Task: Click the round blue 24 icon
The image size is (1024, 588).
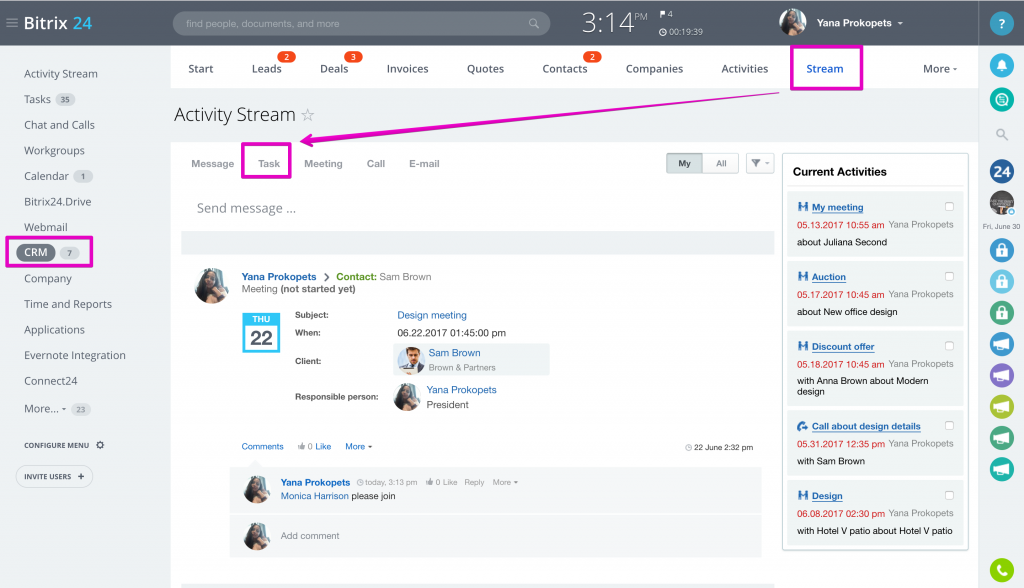Action: 1001,172
